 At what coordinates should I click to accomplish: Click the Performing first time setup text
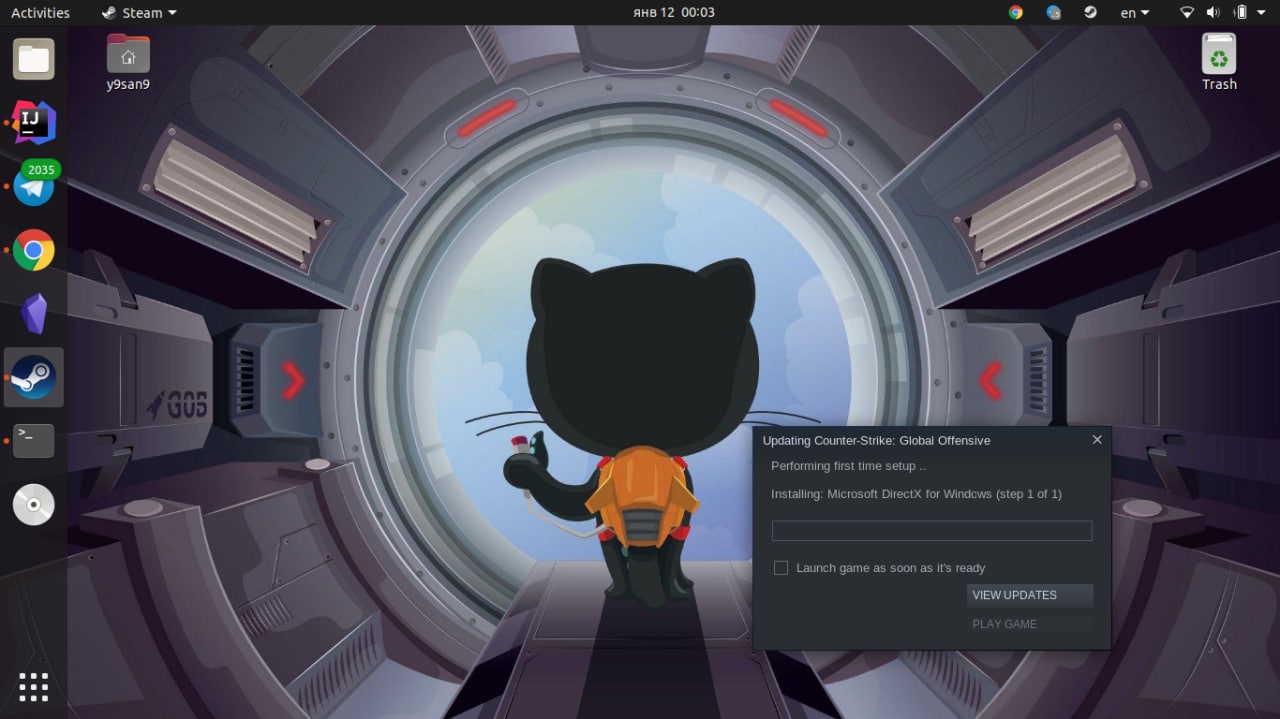(x=848, y=466)
